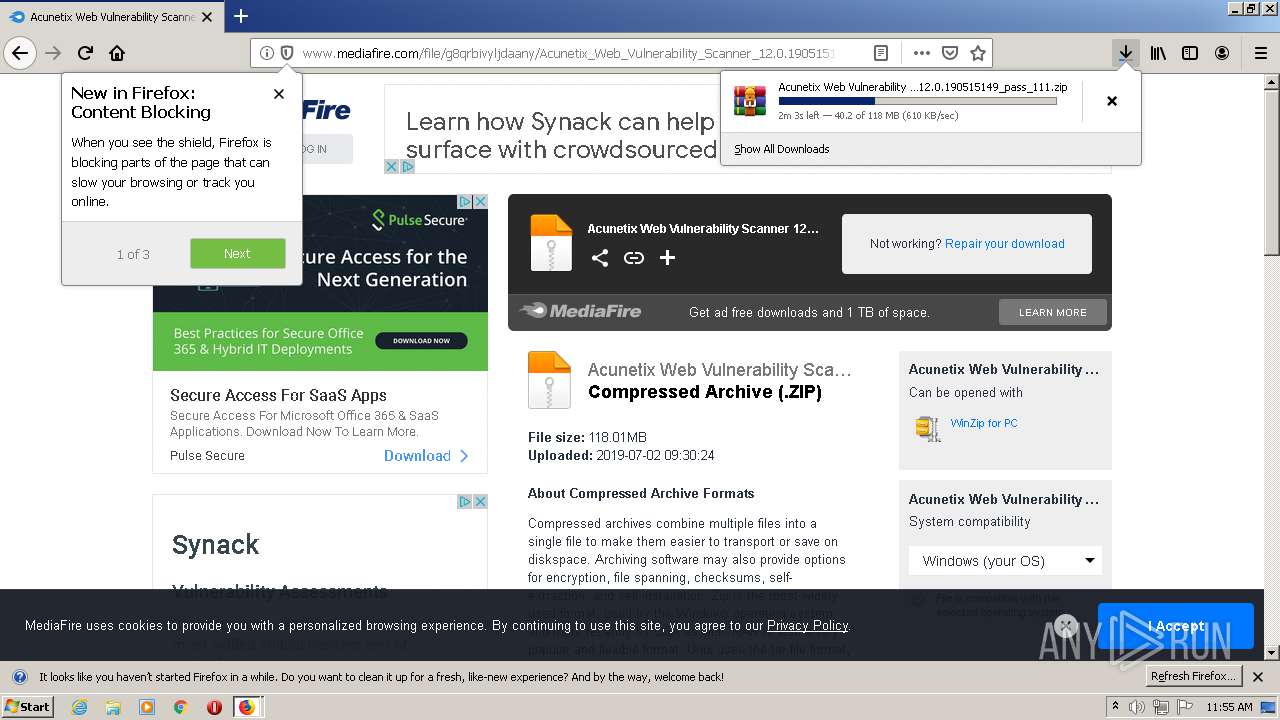Click the system tray volume icon
Viewport: 1280px width, 720px height.
point(1137,707)
